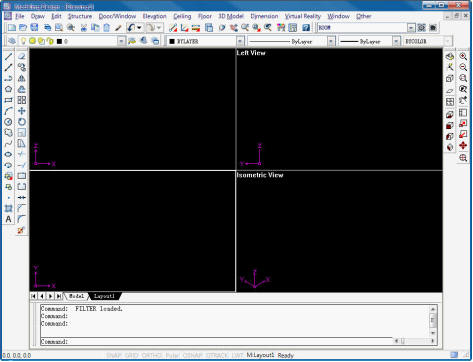Select the Circle draw tool
This screenshot has height=362, width=473.
pyautogui.click(x=8, y=122)
